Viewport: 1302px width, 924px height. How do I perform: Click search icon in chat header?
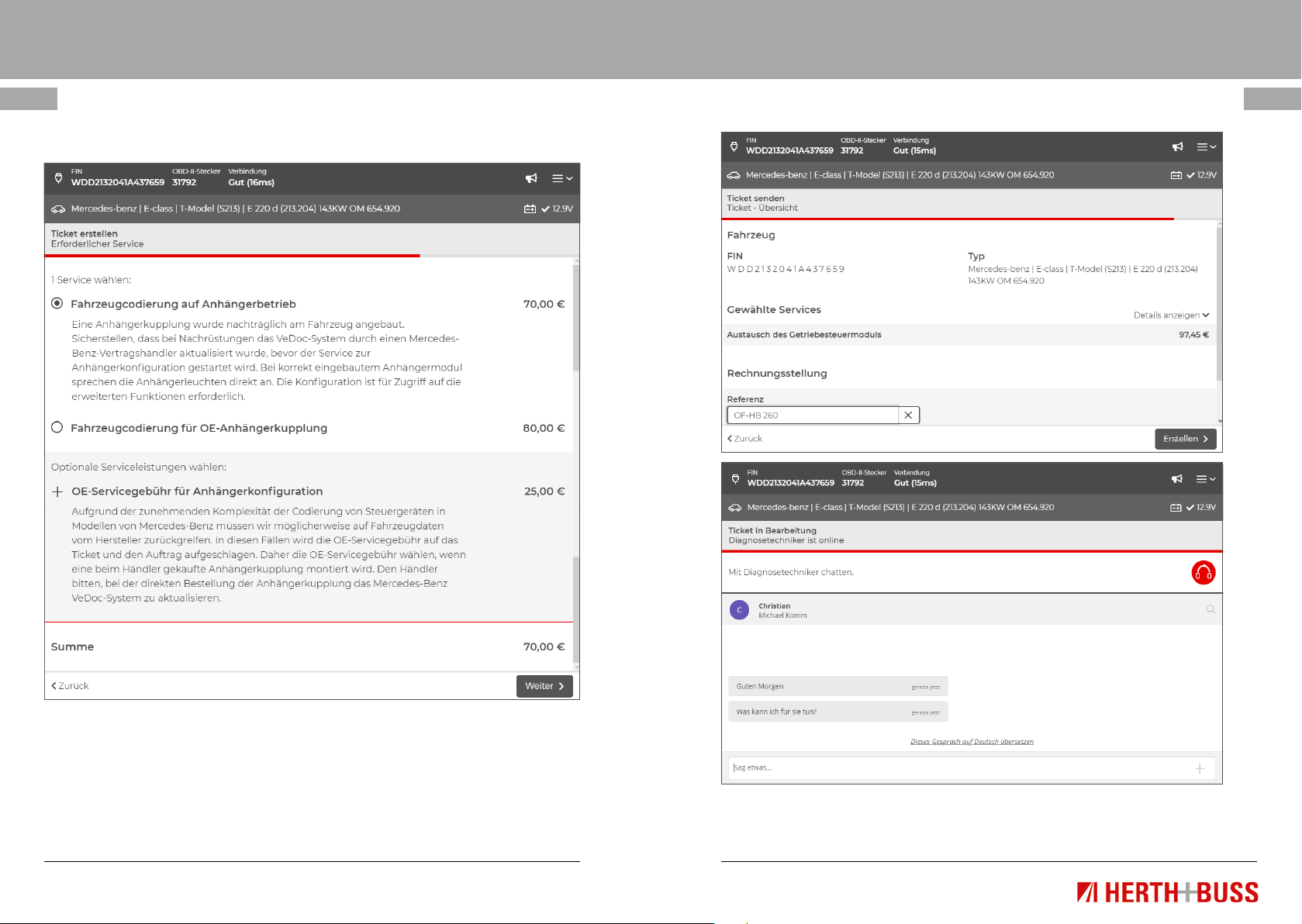(1210, 609)
